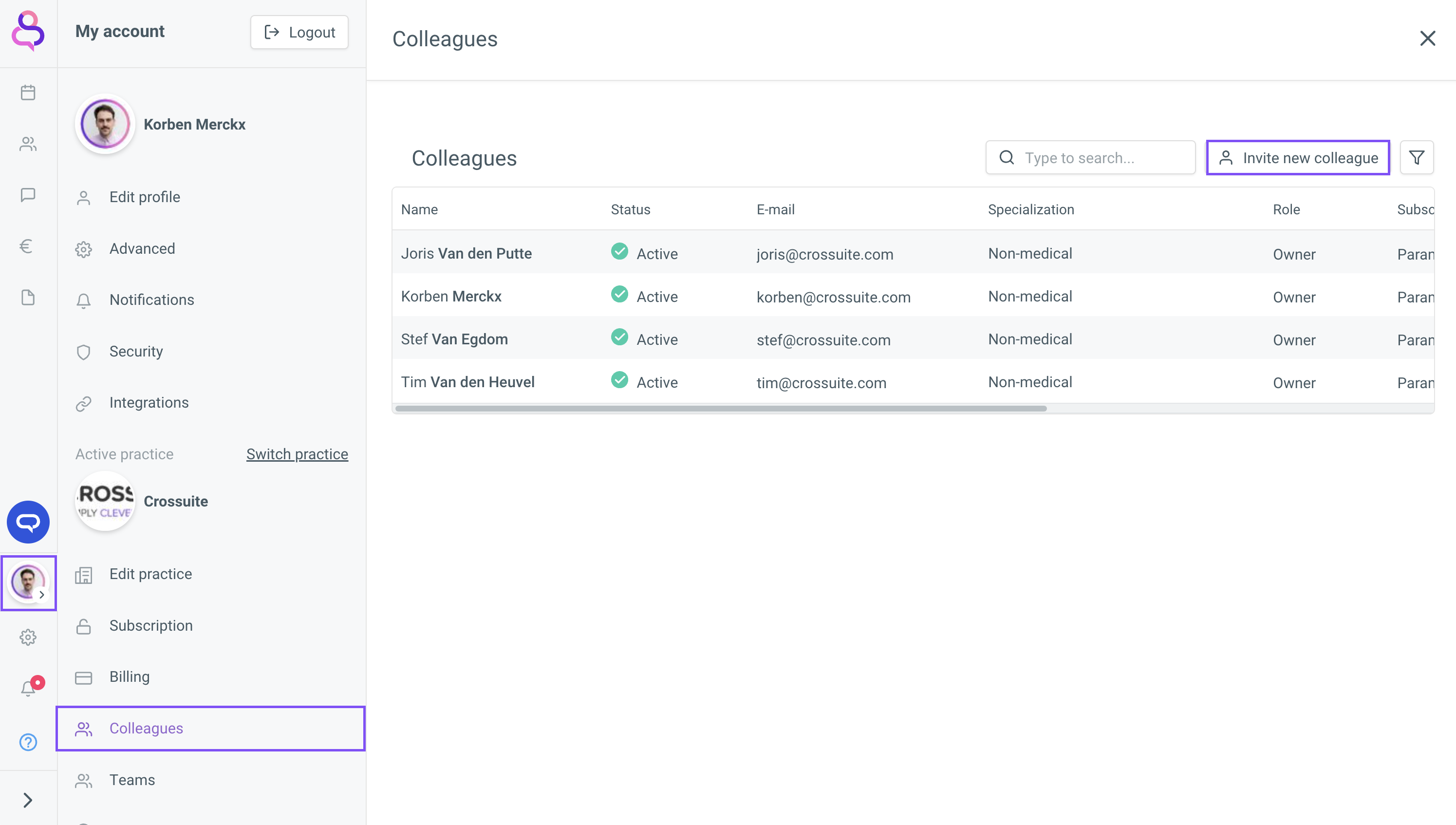Open Security menu item
1456x825 pixels.
pyautogui.click(x=136, y=351)
